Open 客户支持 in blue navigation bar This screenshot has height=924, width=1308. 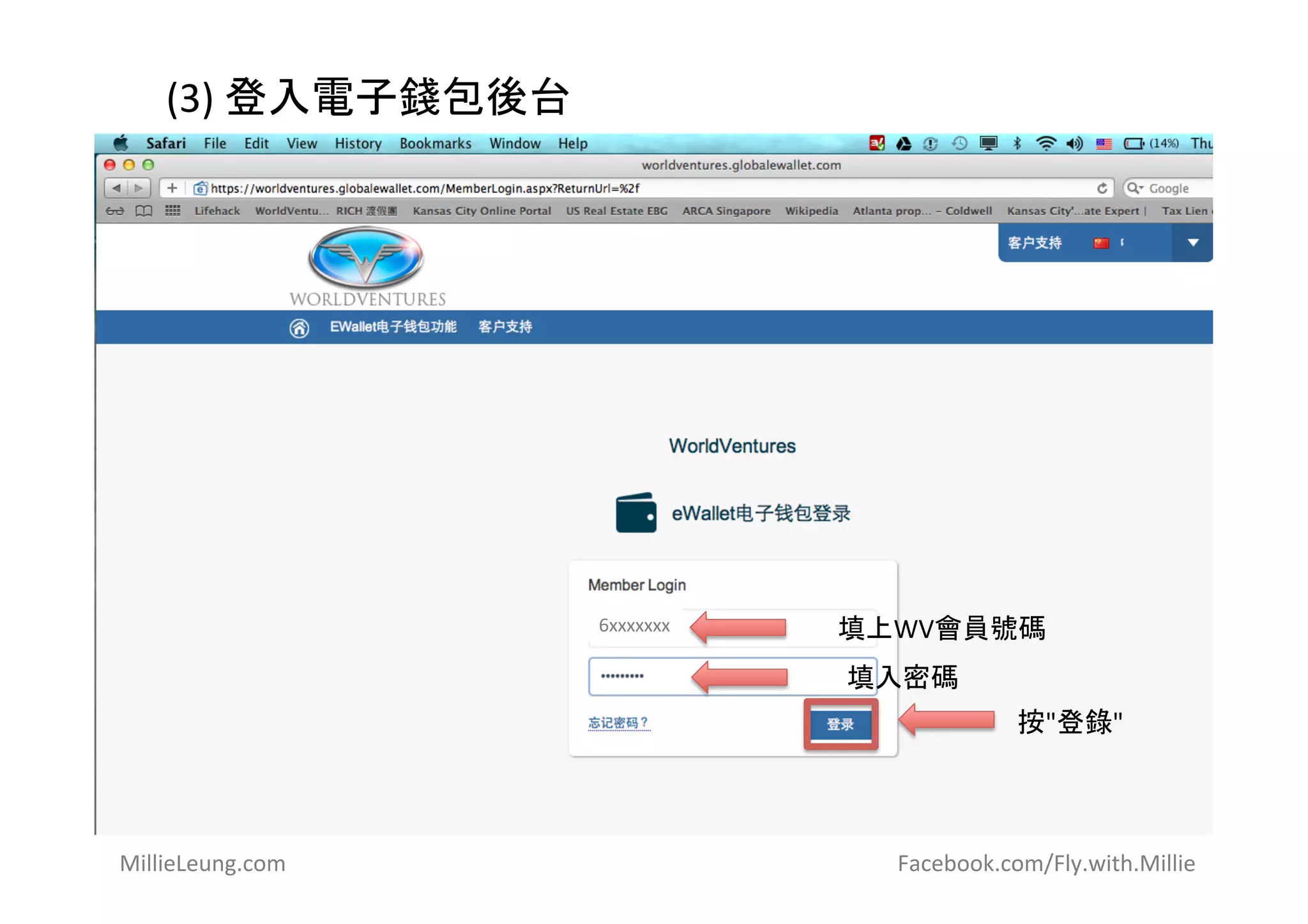(505, 327)
